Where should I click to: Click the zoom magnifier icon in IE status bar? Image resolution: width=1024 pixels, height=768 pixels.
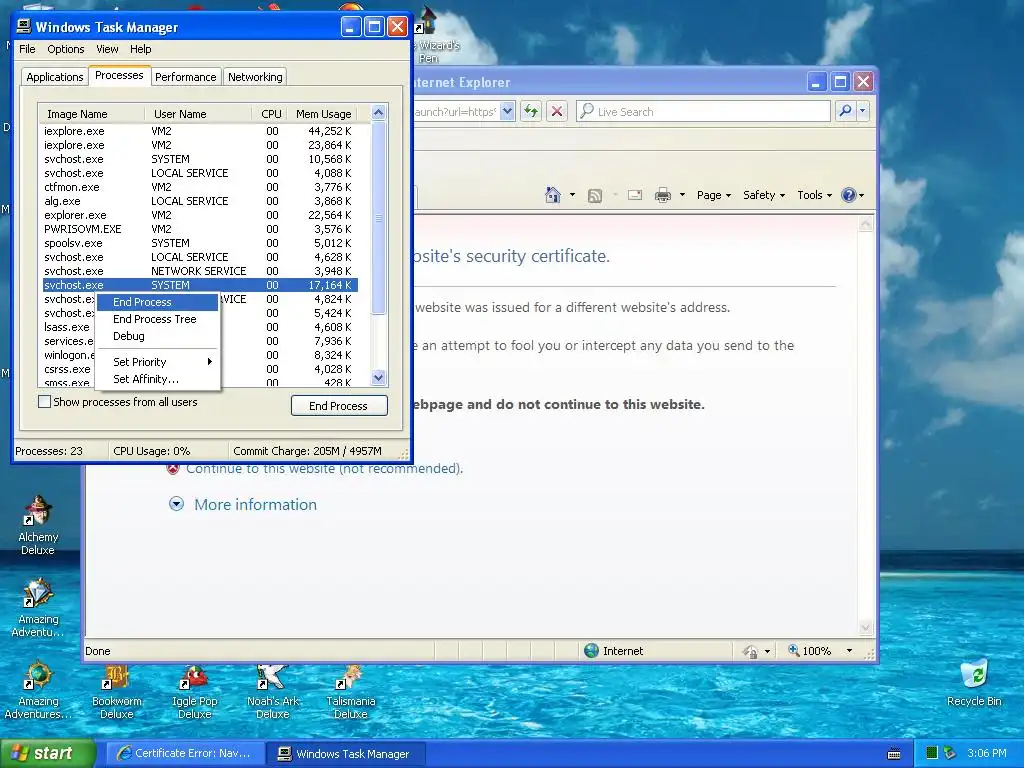[793, 650]
